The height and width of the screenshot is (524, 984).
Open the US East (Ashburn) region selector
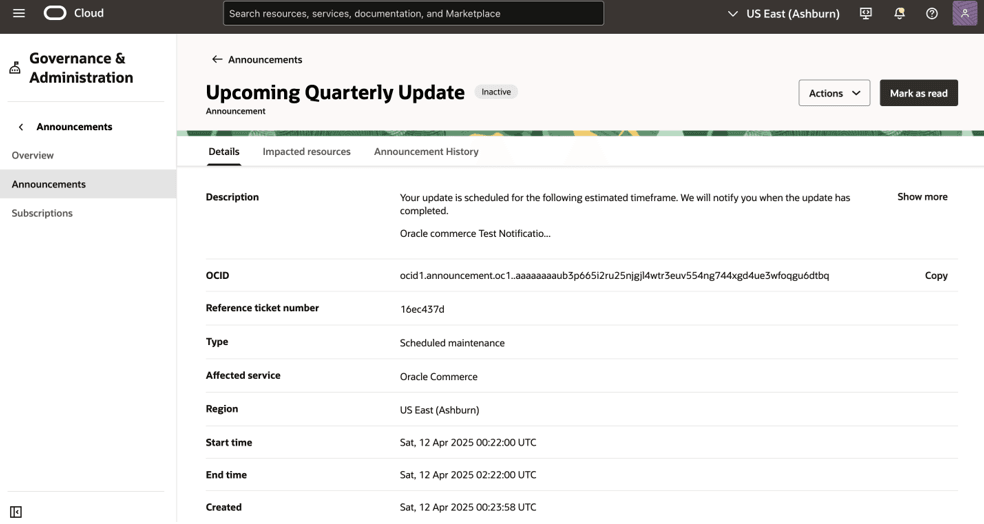(x=783, y=13)
